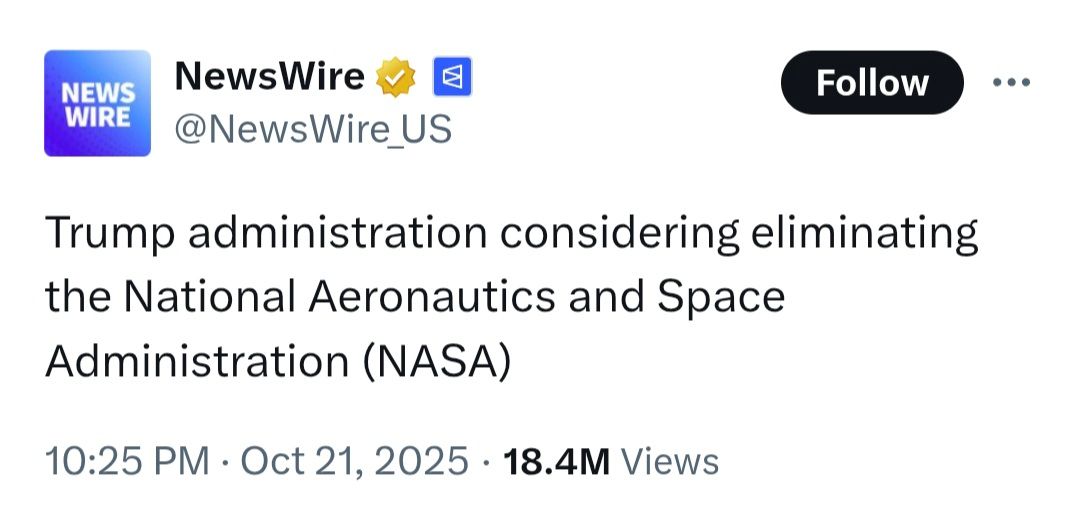Open the NewsWire display name link
This screenshot has width=1080, height=520.
click(269, 77)
